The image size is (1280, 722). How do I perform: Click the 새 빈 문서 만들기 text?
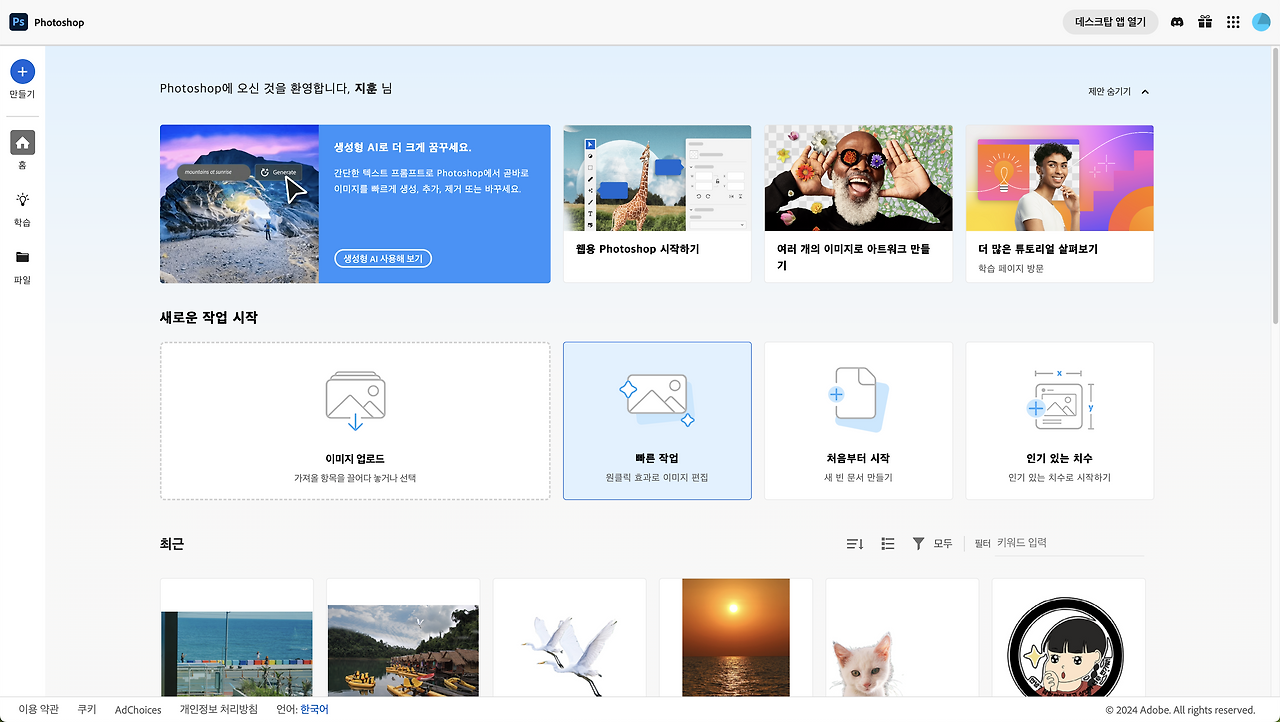858,478
